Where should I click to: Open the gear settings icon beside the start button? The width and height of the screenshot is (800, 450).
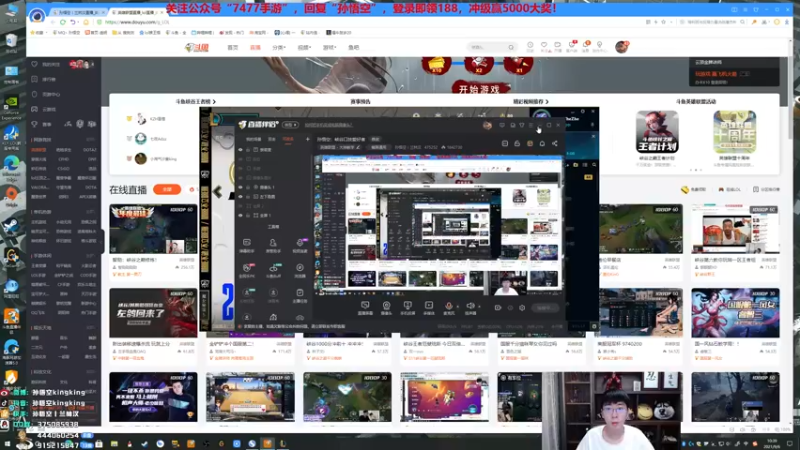pos(522,308)
